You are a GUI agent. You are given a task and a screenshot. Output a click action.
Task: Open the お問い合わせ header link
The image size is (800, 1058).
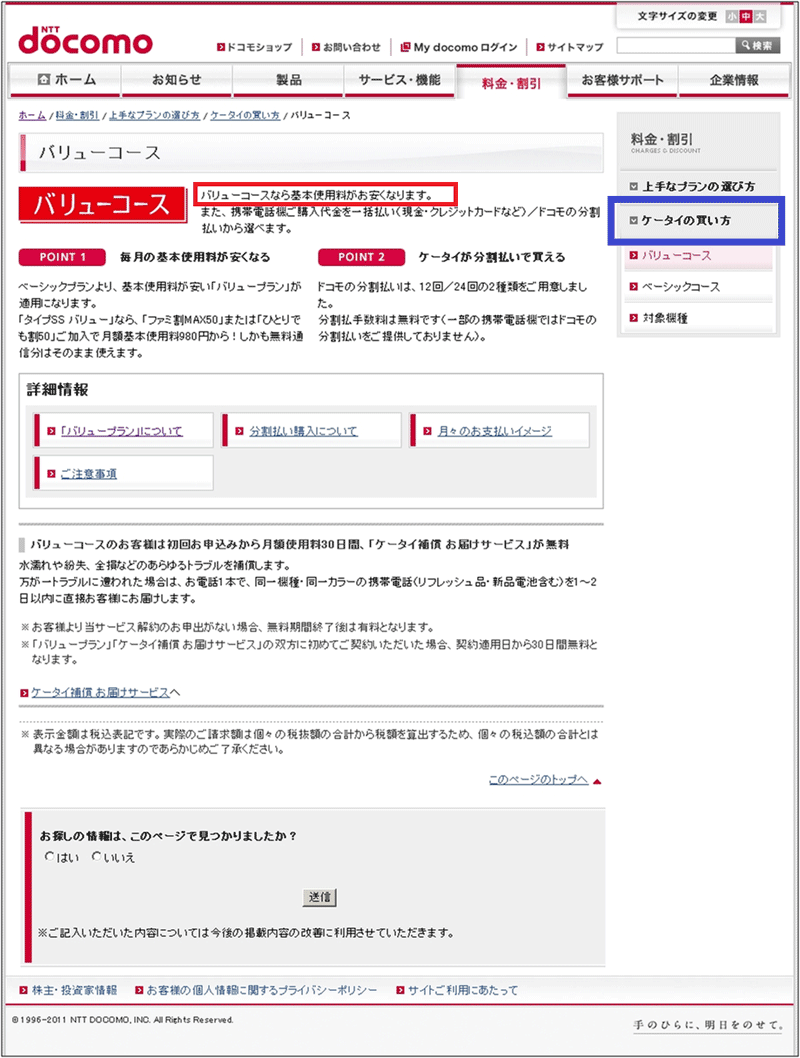pos(346,47)
